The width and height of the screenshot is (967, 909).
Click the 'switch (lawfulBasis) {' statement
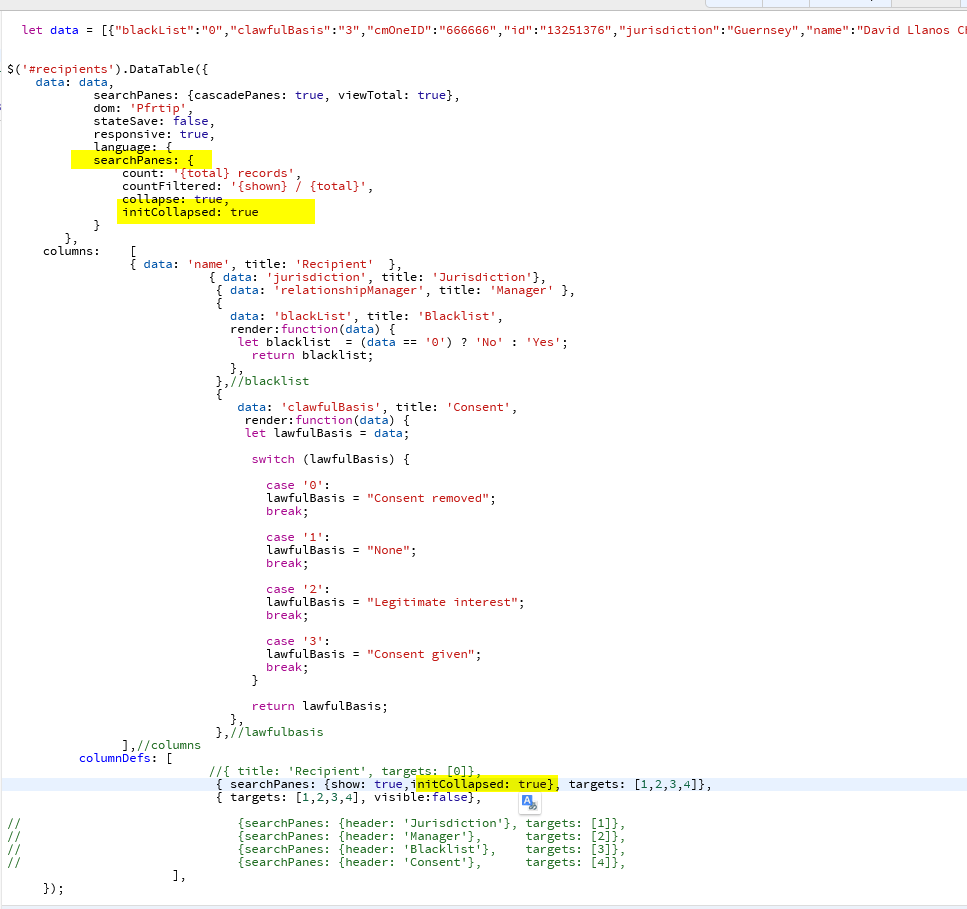(331, 459)
